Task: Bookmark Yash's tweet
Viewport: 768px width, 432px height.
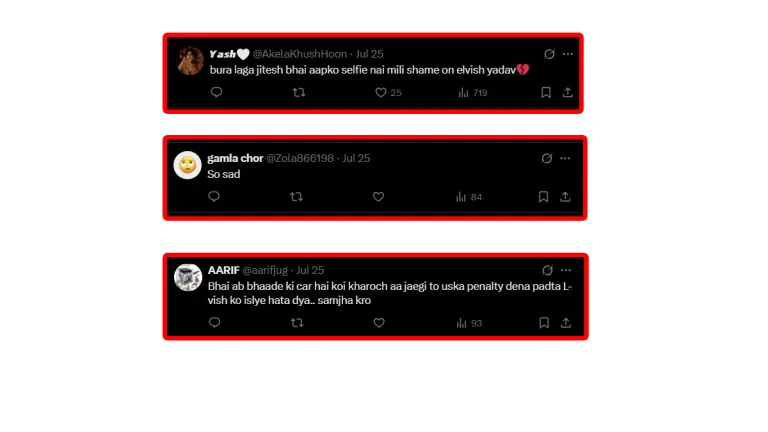Action: click(x=545, y=92)
